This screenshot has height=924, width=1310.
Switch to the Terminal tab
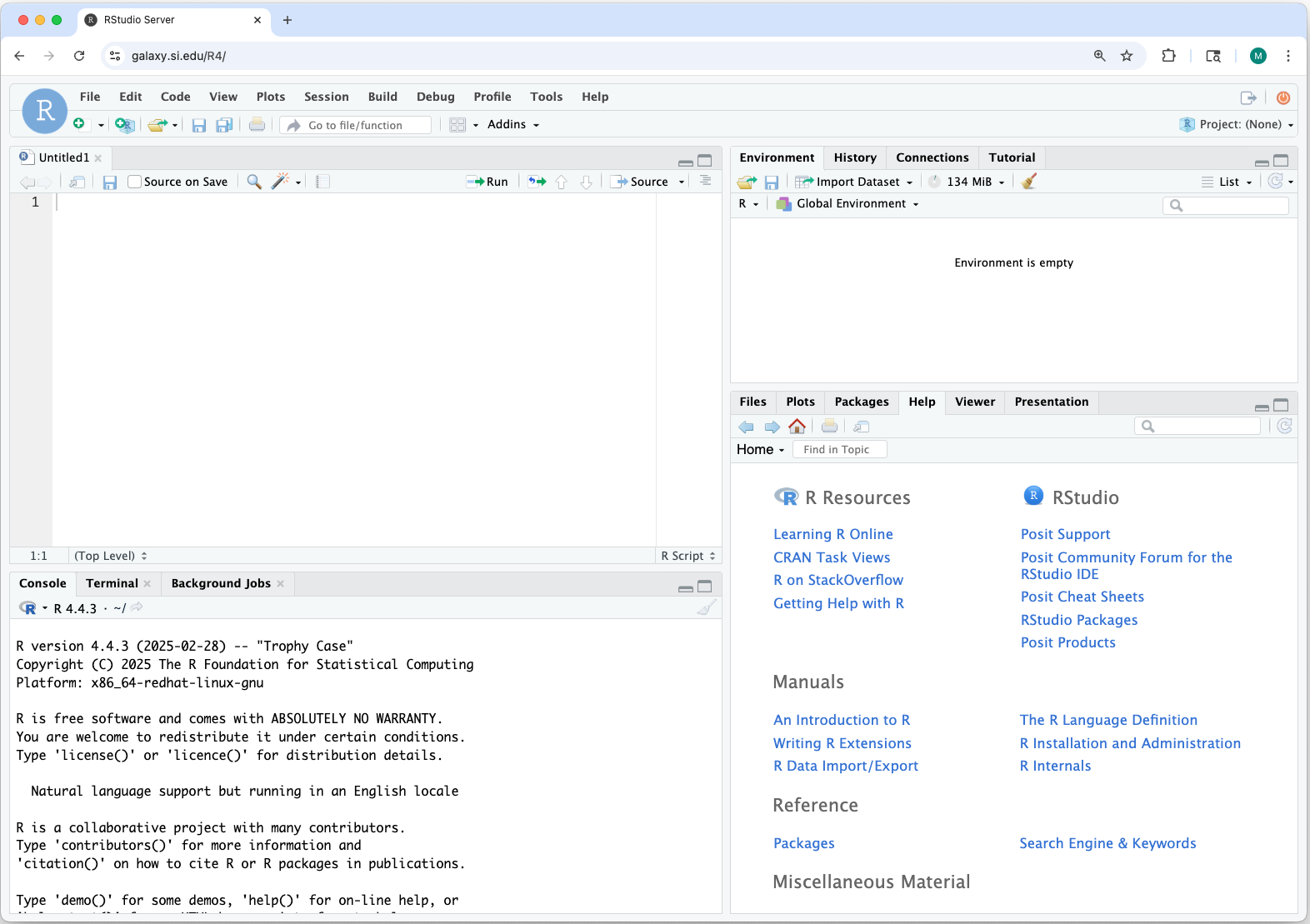click(112, 583)
